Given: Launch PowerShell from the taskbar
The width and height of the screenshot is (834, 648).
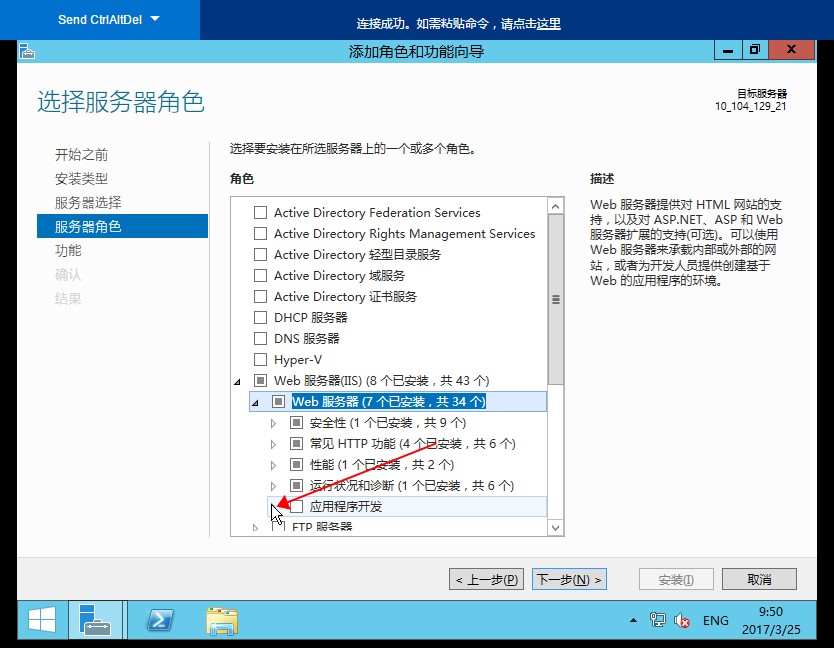Looking at the screenshot, I should (160, 620).
